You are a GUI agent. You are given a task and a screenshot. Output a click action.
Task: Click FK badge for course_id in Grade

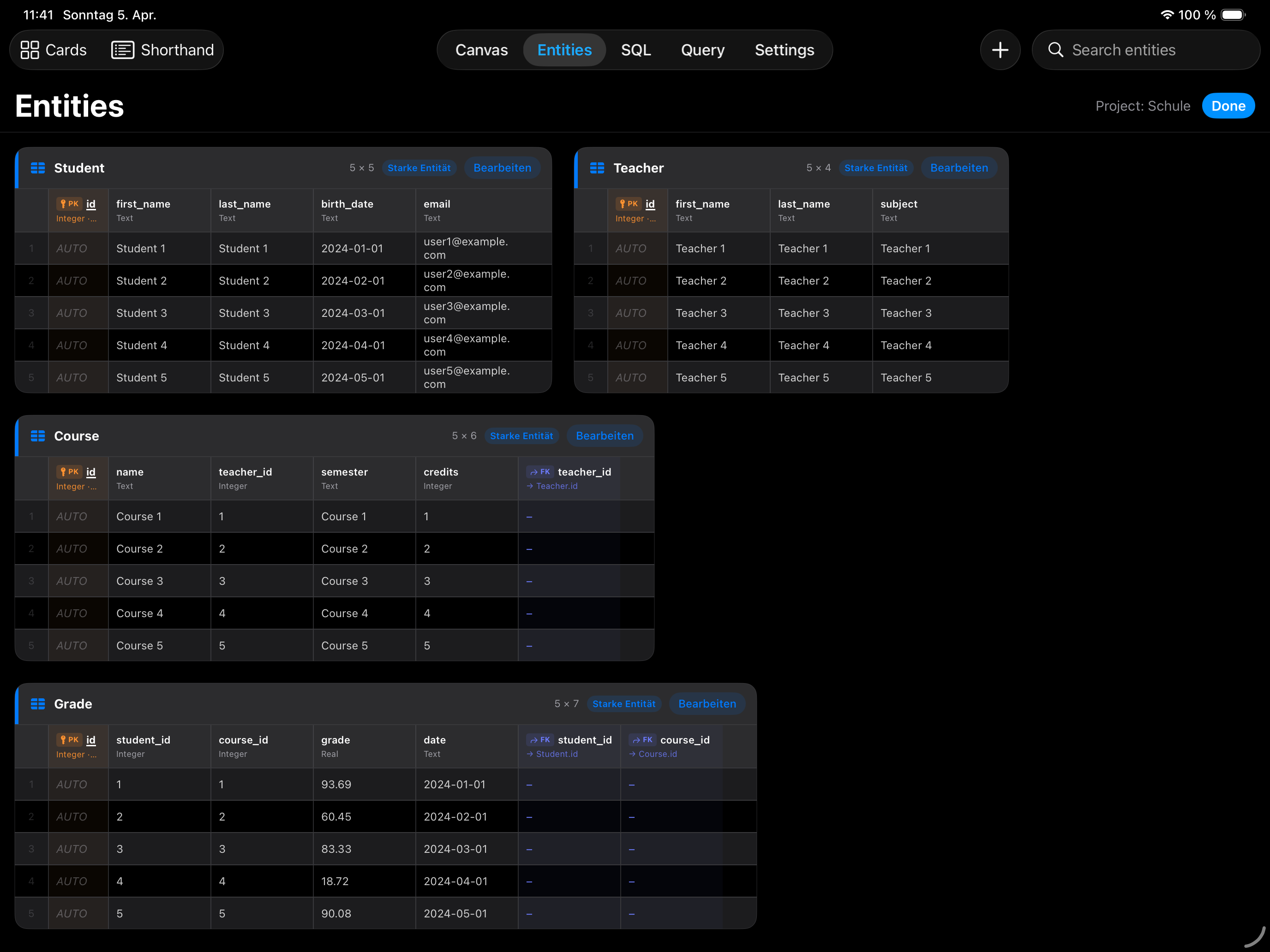(642, 740)
